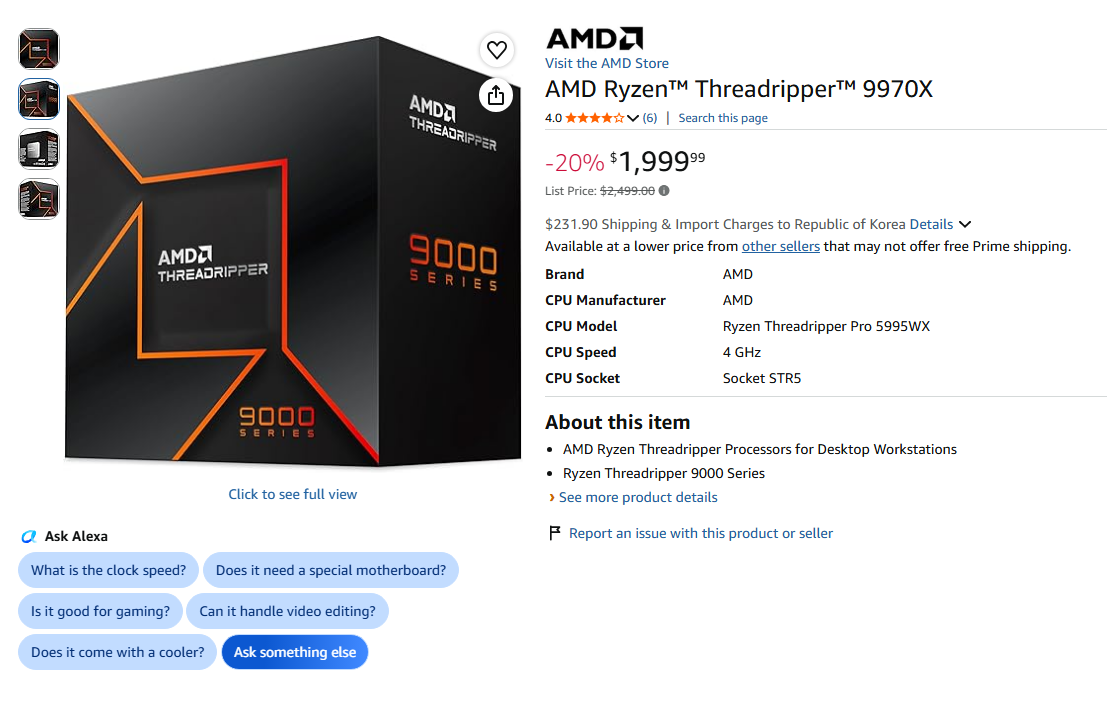The image size is (1107, 717).
Task: Click the AMD brand logo
Action: point(594,38)
